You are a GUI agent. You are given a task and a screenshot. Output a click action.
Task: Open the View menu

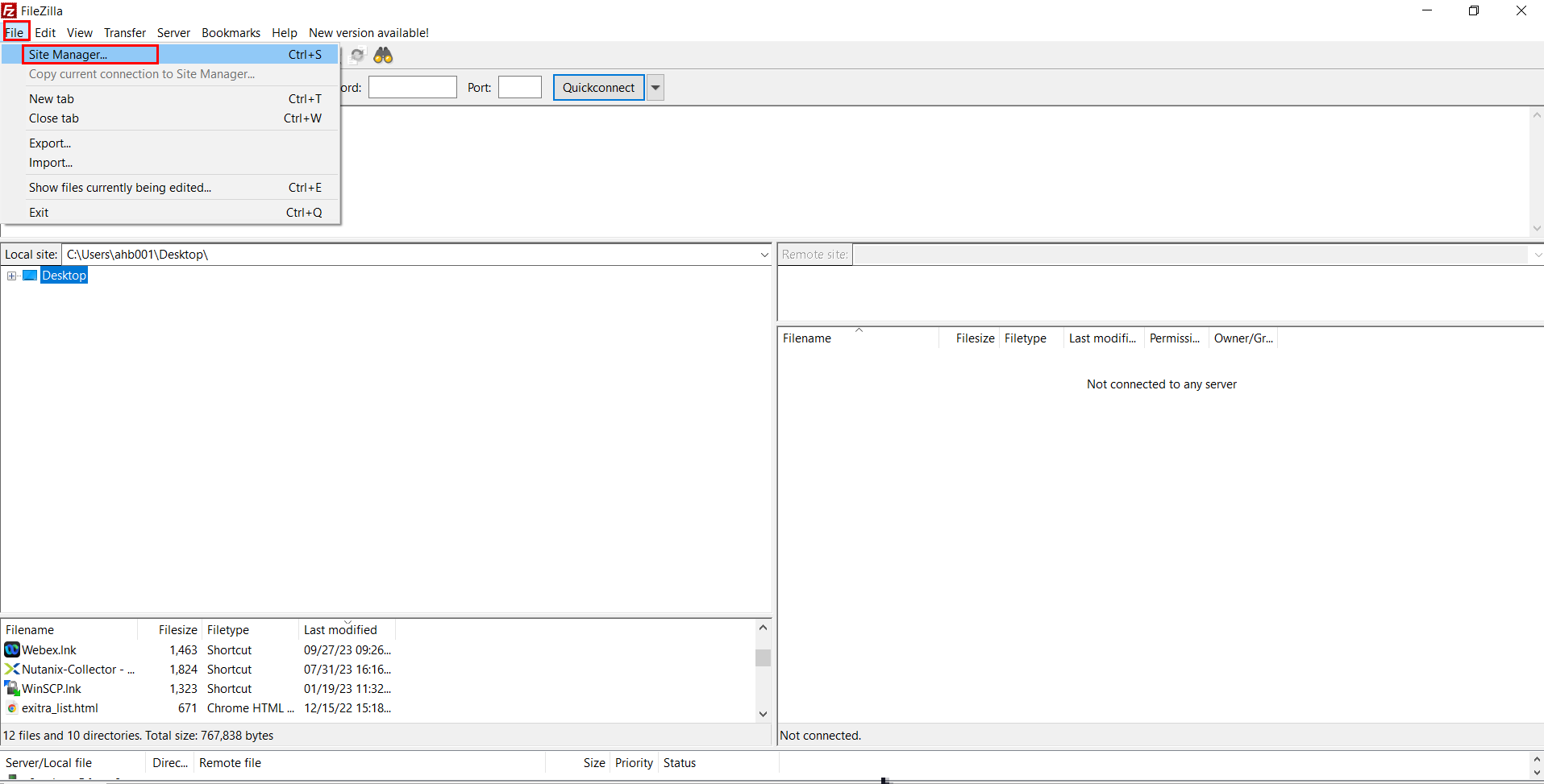80,32
